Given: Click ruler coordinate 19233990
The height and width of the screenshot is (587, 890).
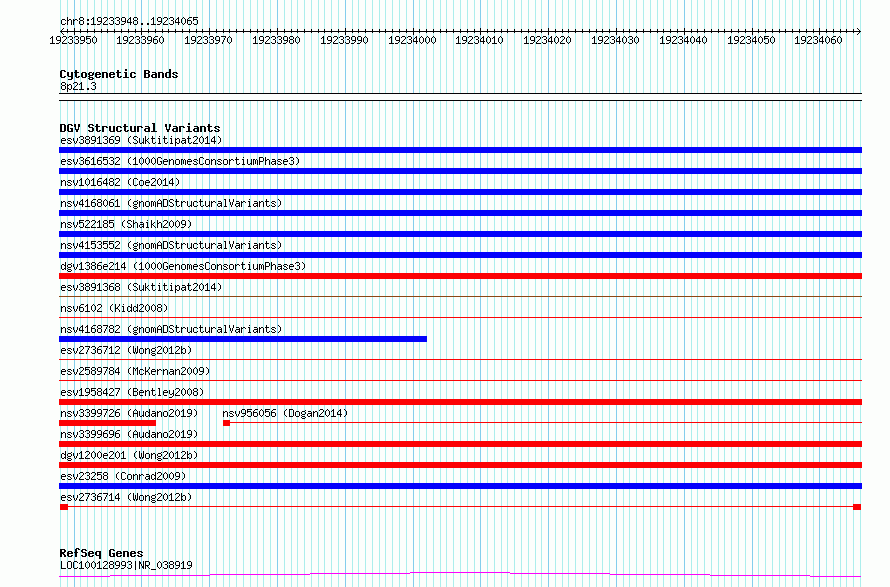Looking at the screenshot, I should [345, 40].
